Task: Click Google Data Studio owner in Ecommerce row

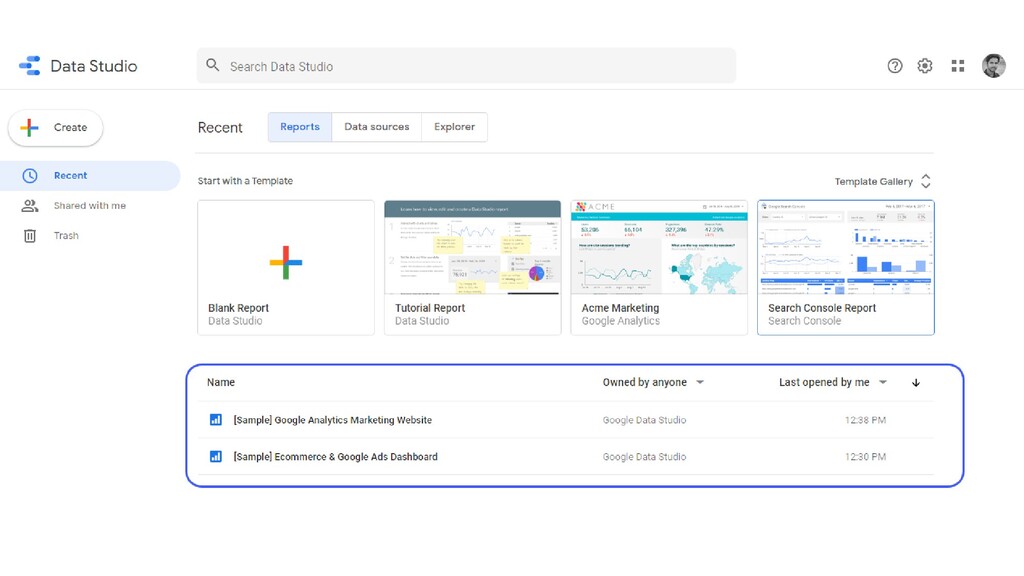Action: click(644, 456)
